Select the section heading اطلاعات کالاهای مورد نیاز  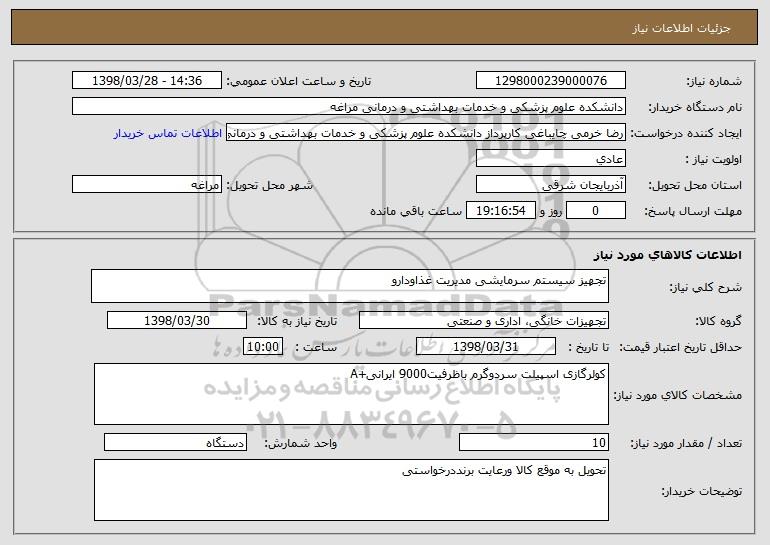click(x=667, y=255)
